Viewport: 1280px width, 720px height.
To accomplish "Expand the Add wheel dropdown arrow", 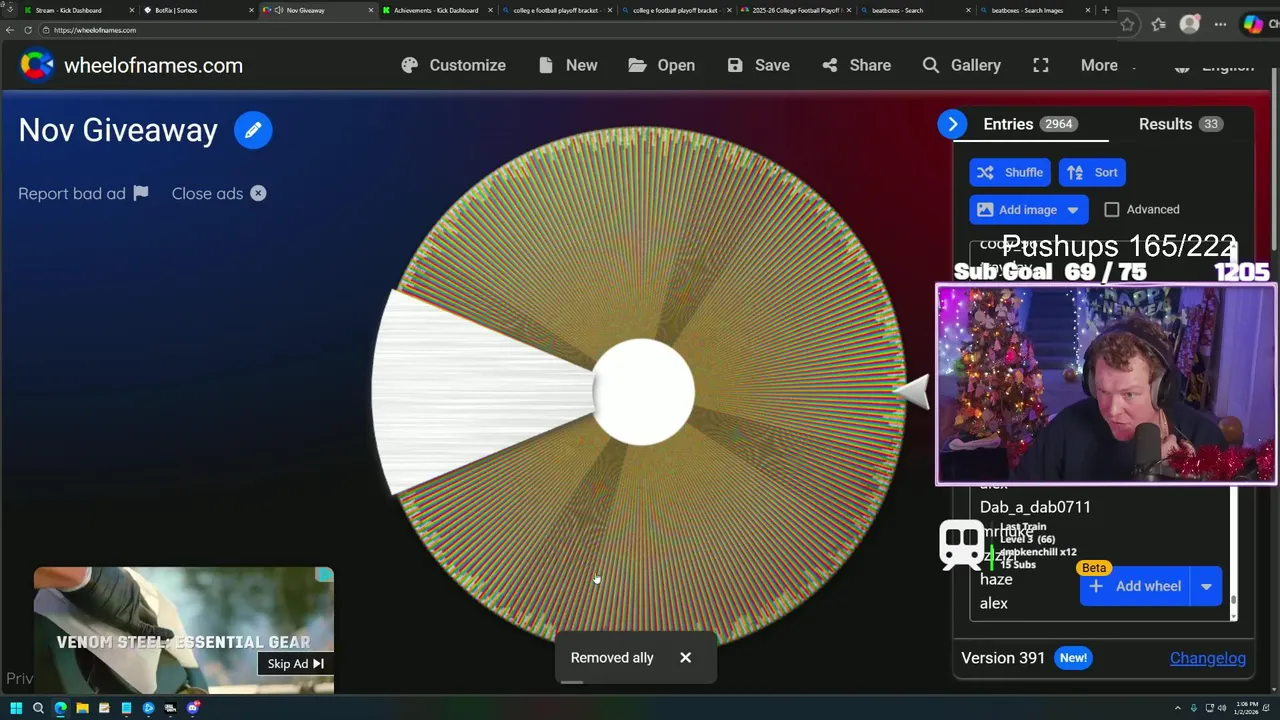I will click(1206, 586).
